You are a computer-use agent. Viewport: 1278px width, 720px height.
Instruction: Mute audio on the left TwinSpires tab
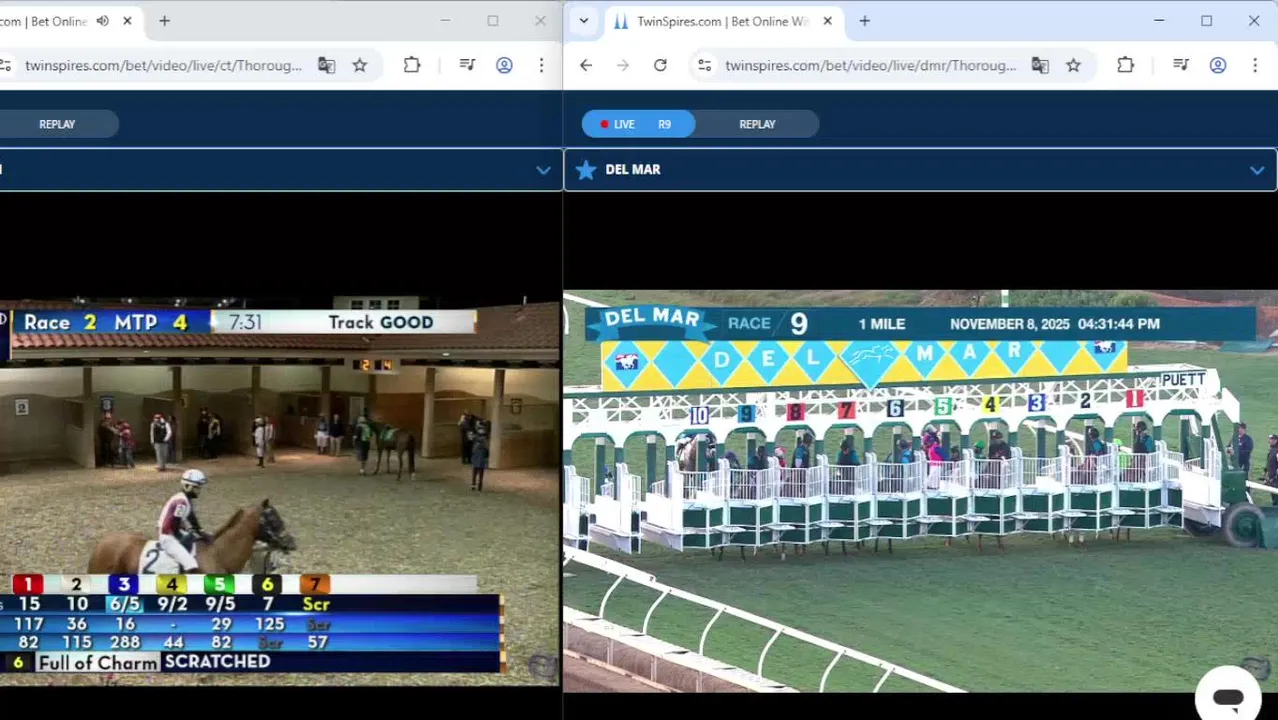coord(103,21)
